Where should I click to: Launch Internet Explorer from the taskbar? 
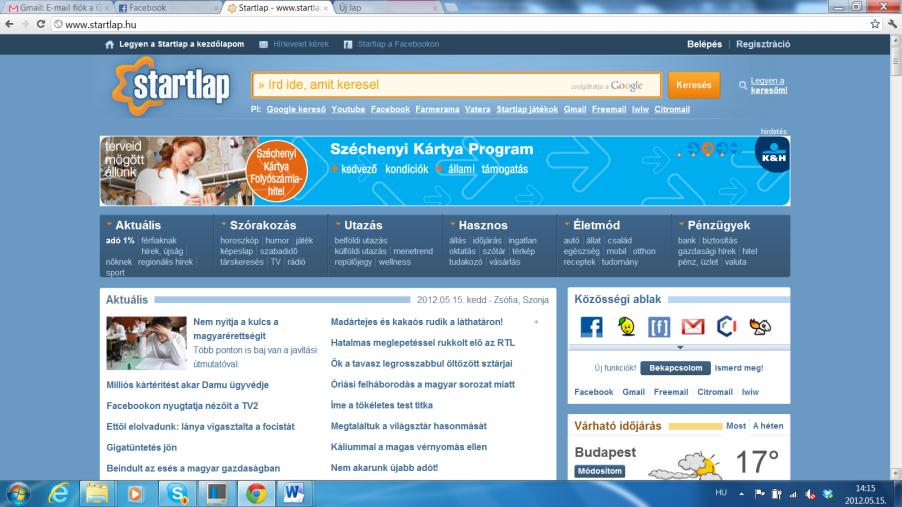[59, 494]
